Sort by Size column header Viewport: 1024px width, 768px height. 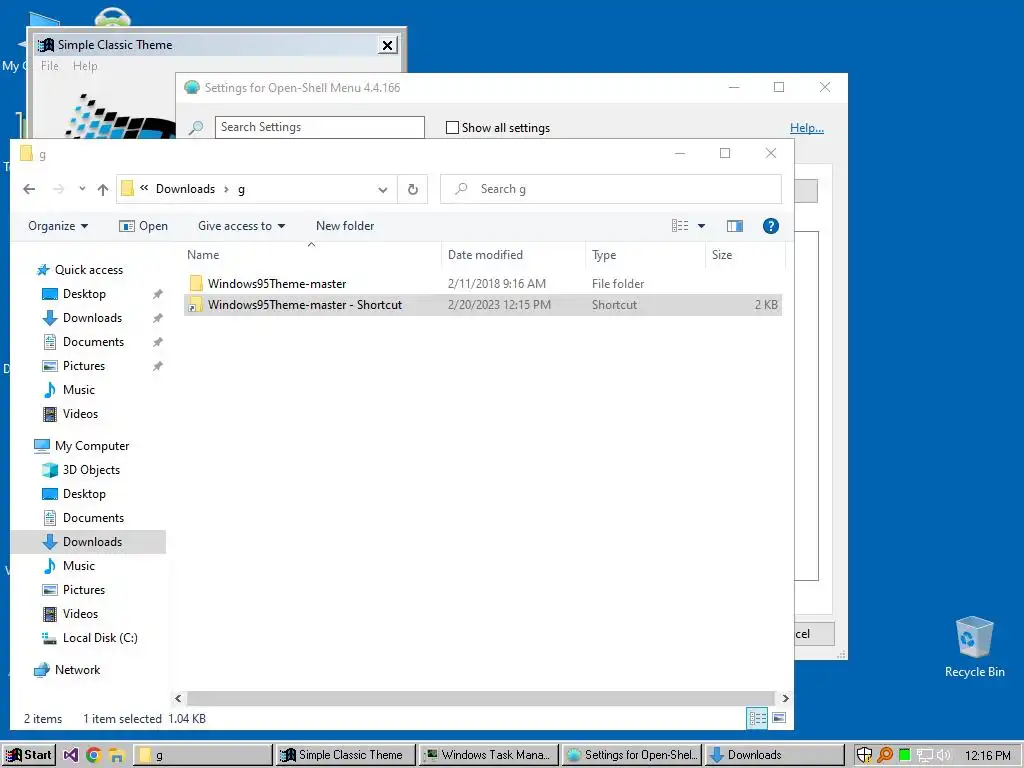coord(744,255)
